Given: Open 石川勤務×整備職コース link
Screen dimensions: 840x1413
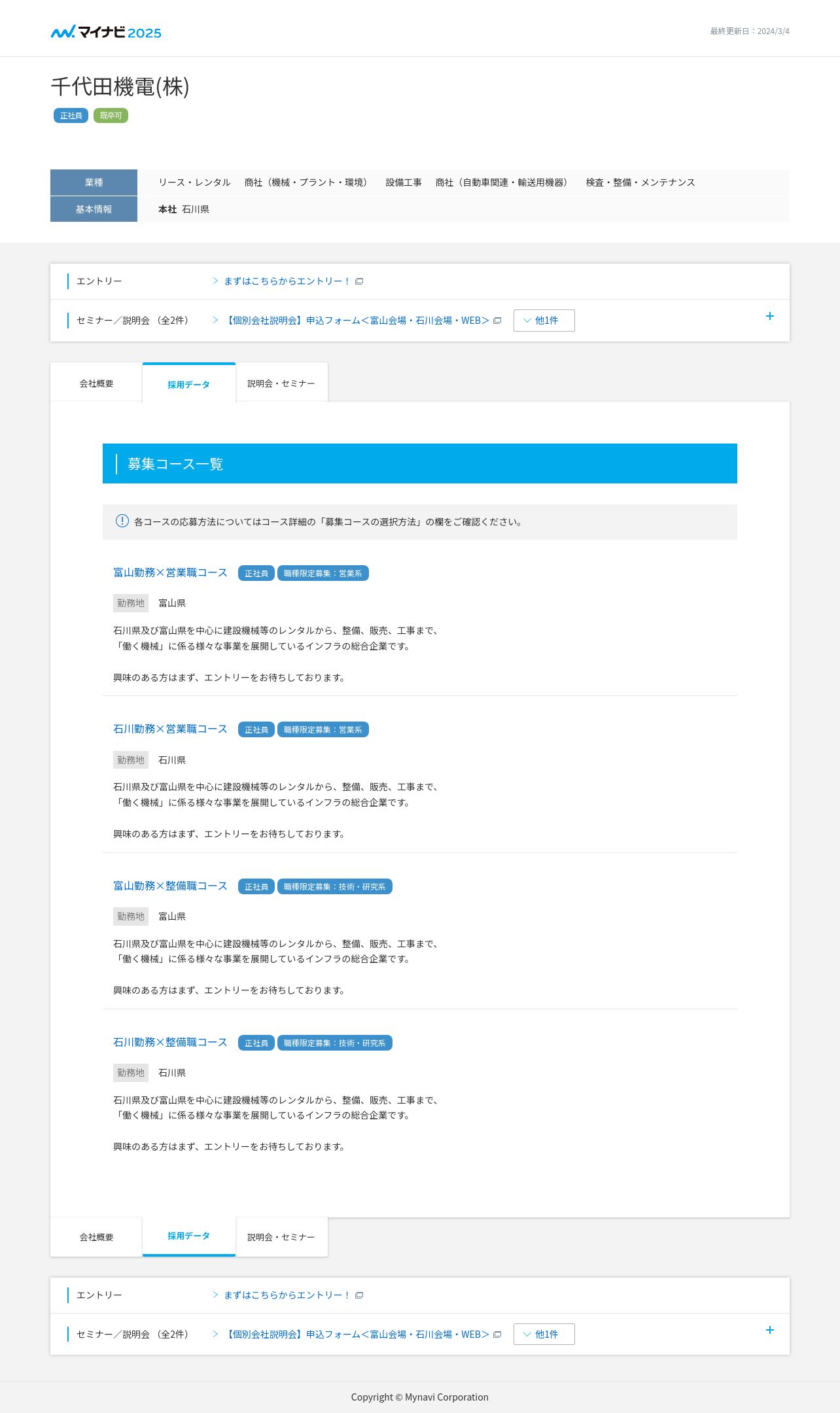Looking at the screenshot, I should click(x=170, y=1042).
